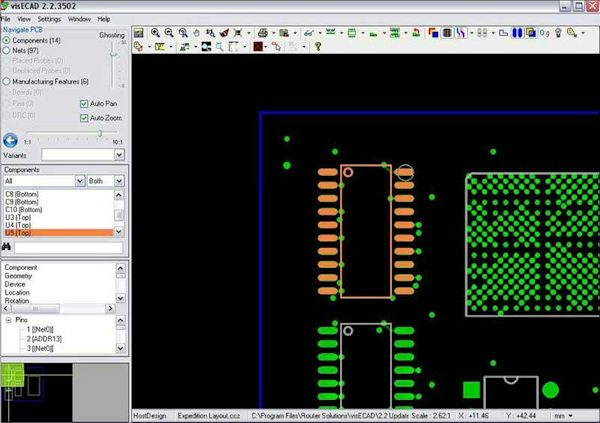The height and width of the screenshot is (423, 600).
Task: Click the light bulb icon
Action: pos(558,33)
